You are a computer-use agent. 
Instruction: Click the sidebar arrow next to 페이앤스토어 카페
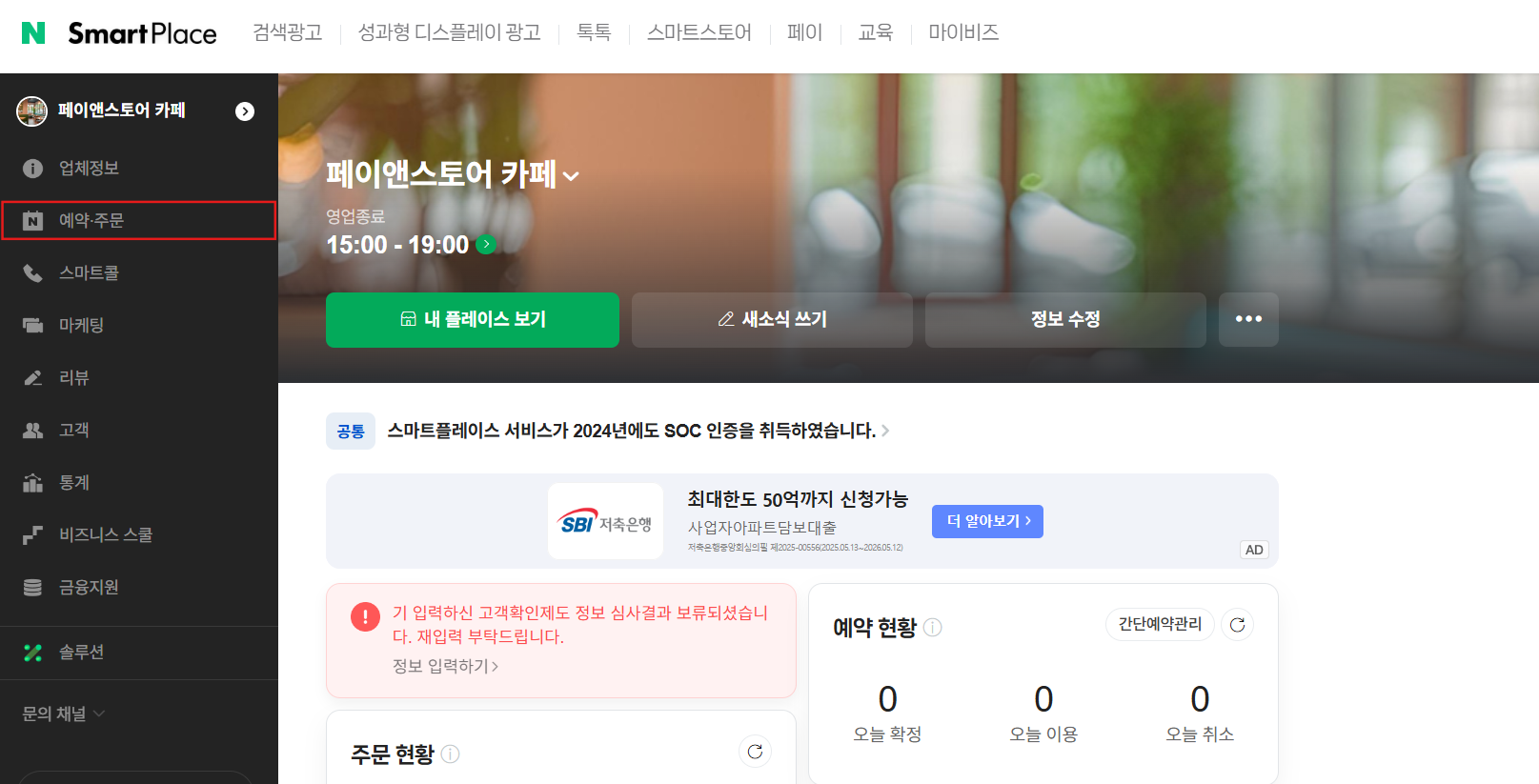click(245, 111)
